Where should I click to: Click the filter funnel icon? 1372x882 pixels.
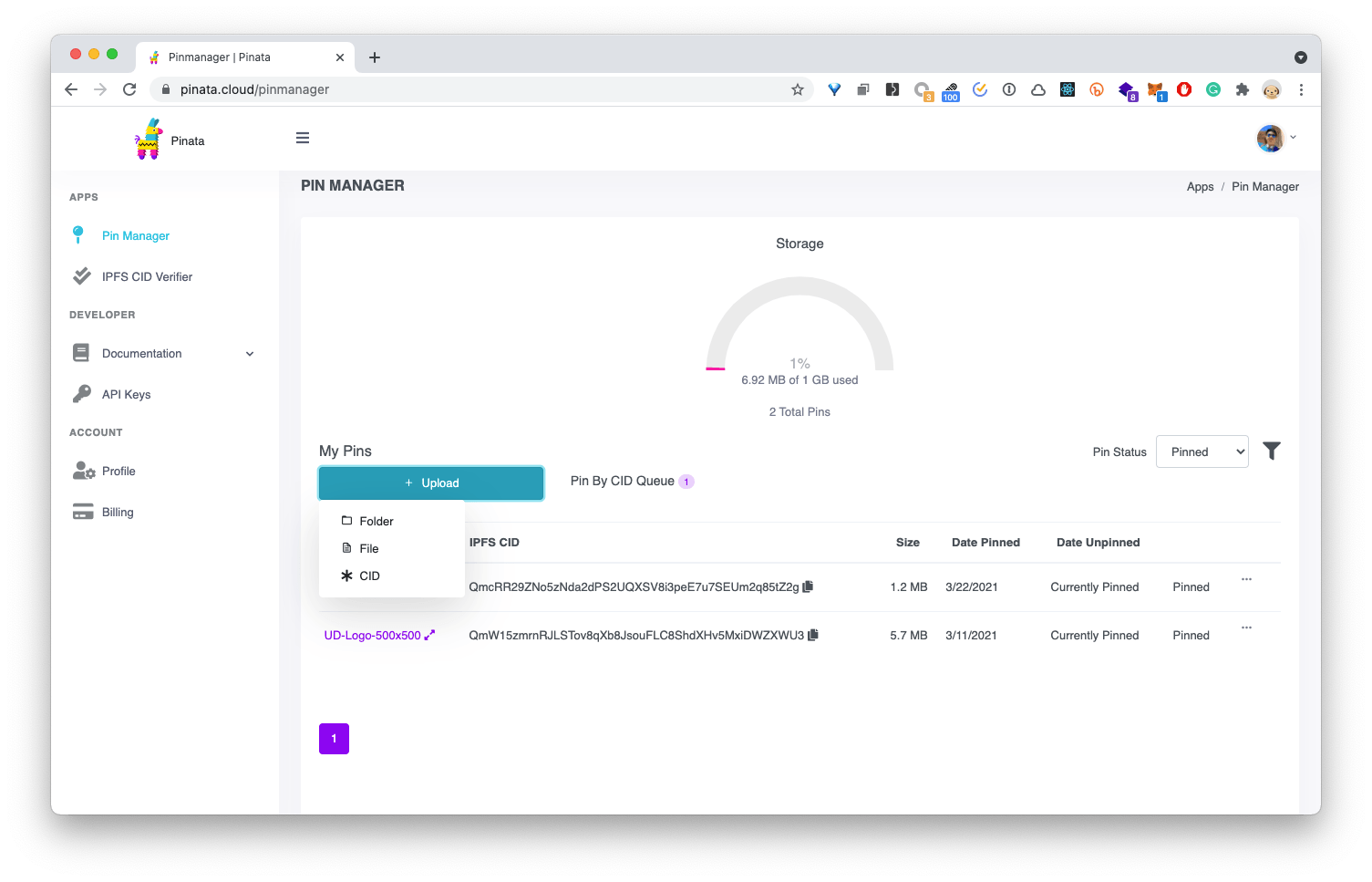coord(1271,451)
